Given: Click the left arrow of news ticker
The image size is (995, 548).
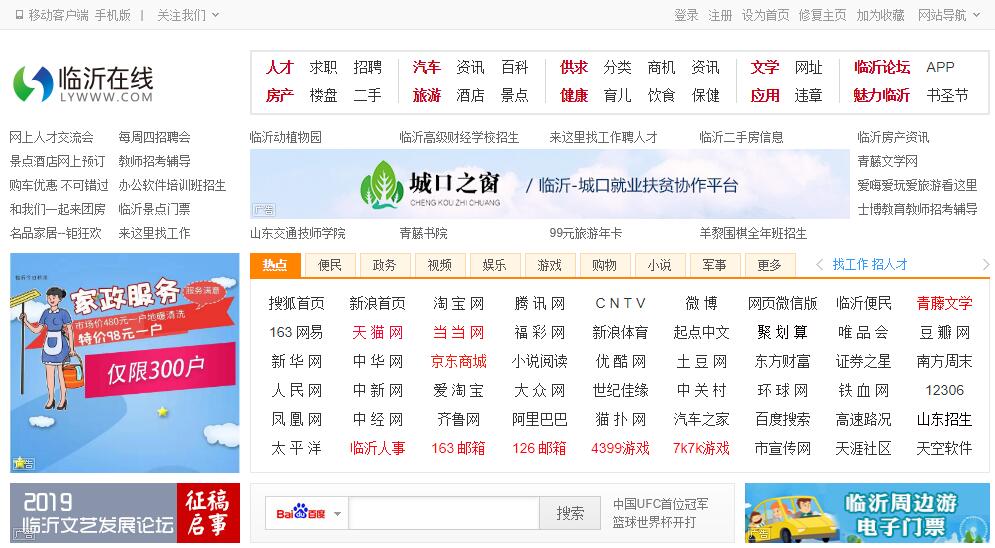Looking at the screenshot, I should coord(819,264).
